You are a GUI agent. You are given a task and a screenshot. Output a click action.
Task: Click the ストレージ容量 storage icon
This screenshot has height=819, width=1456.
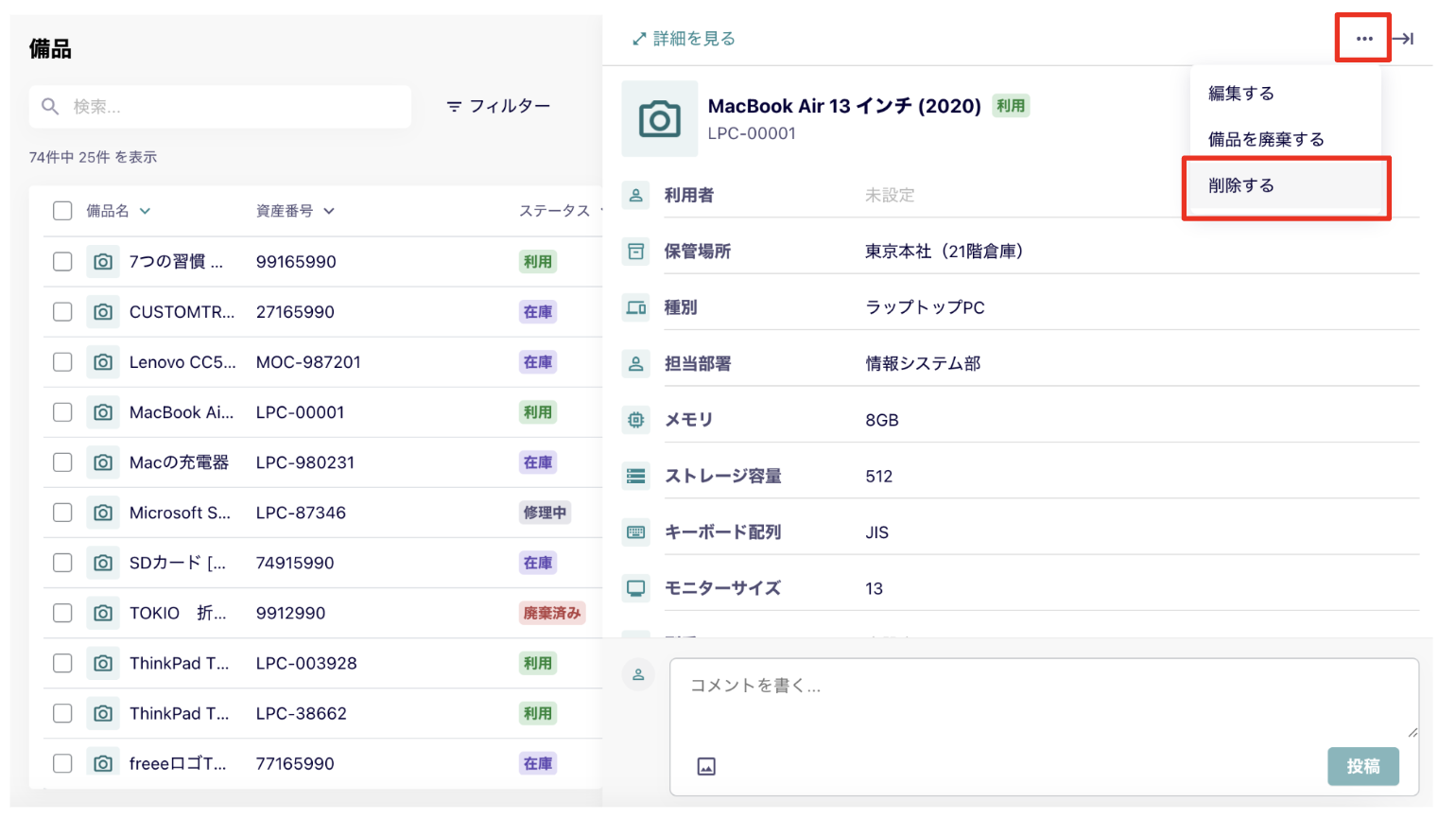(636, 476)
